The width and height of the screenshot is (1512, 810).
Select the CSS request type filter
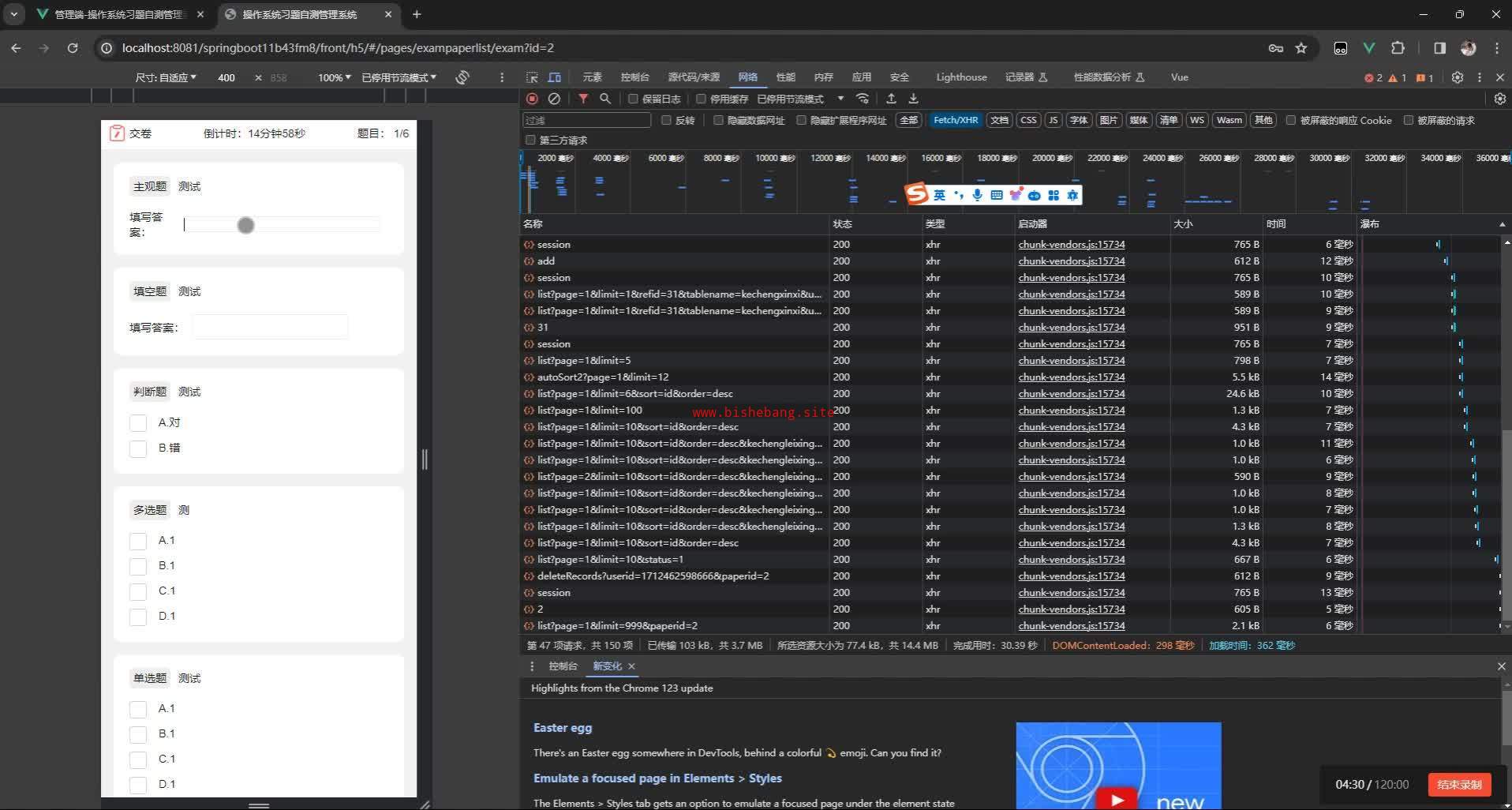[x=1027, y=120]
